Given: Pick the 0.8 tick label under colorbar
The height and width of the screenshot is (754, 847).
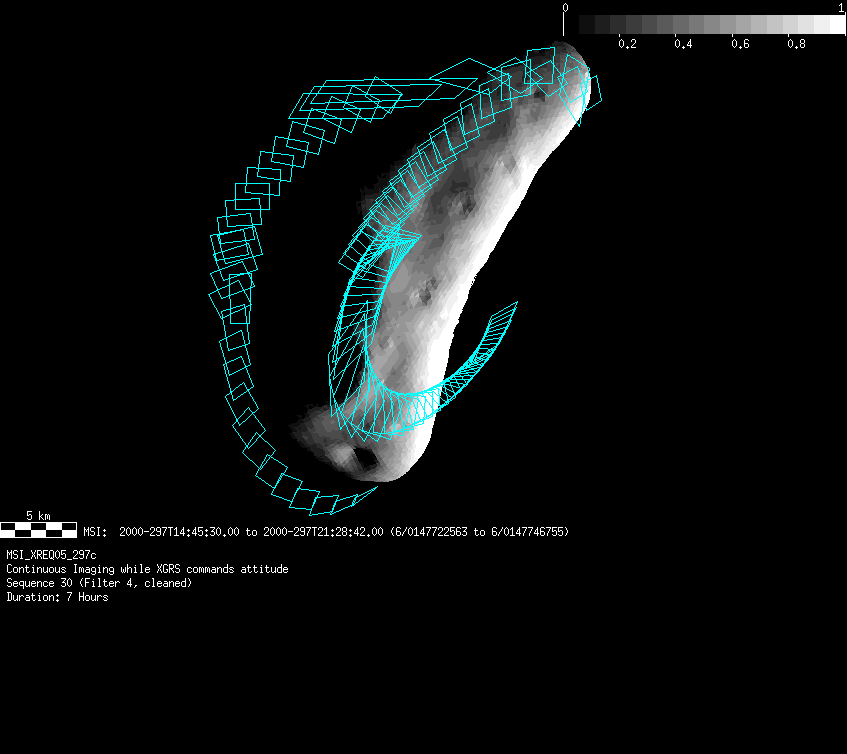Looking at the screenshot, I should pos(796,44).
